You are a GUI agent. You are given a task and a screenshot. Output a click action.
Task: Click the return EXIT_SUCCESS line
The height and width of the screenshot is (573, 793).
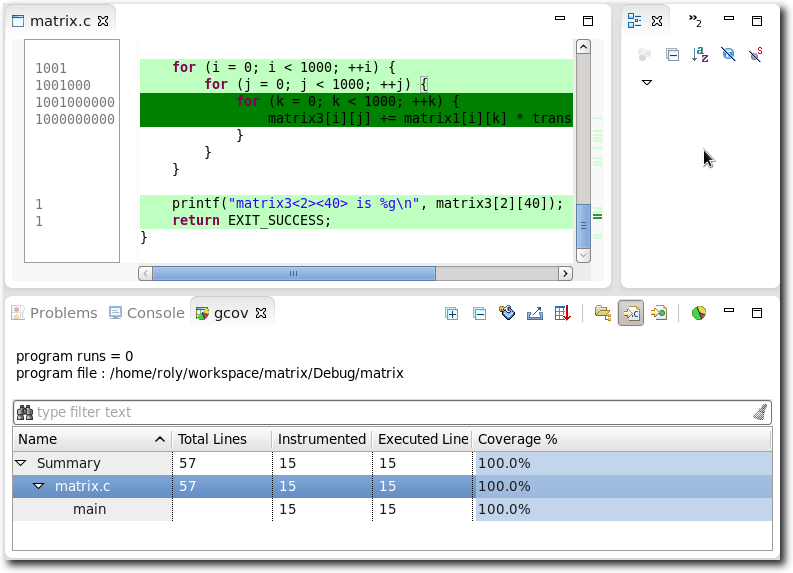click(x=357, y=221)
